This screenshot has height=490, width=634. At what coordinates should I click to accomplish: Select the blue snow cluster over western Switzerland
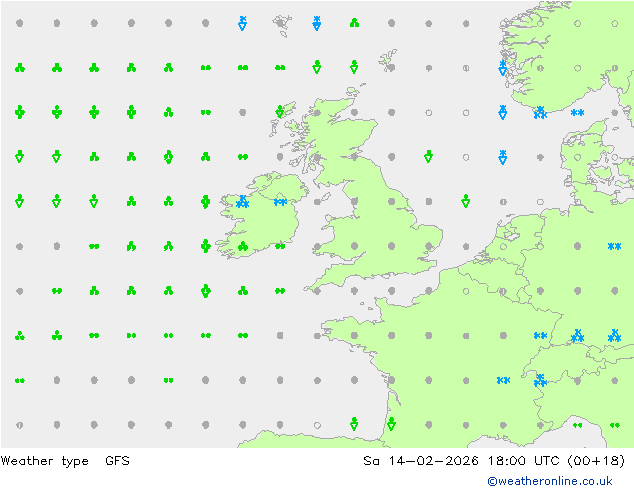pos(540,380)
